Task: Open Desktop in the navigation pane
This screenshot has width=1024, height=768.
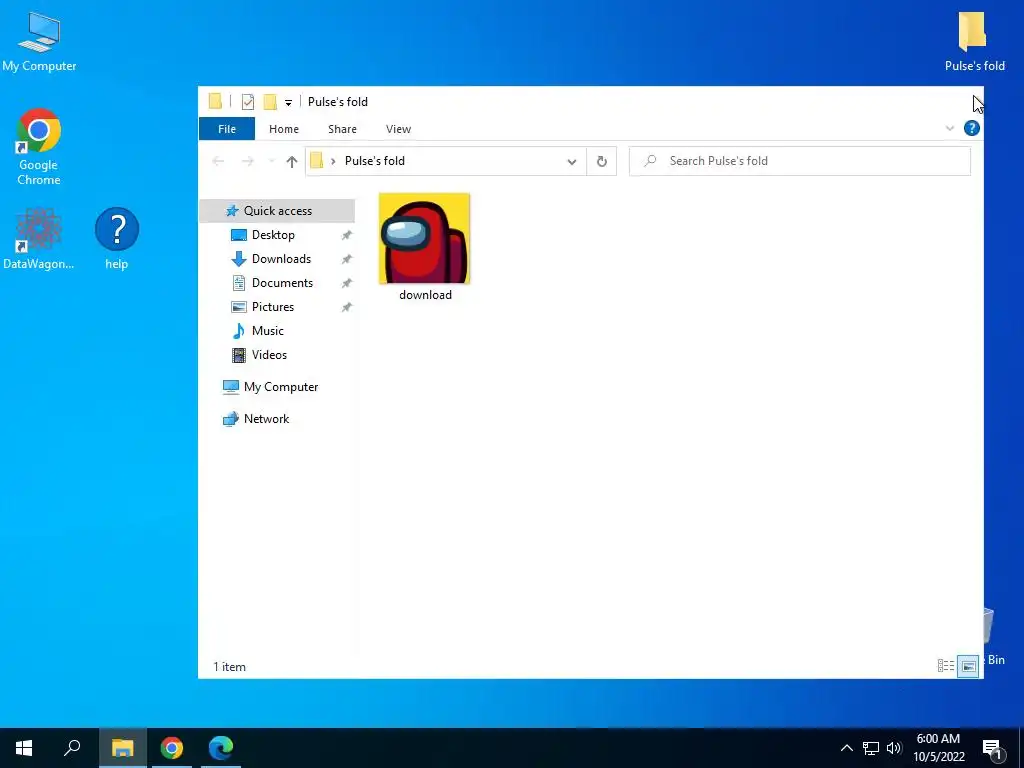Action: coord(273,235)
